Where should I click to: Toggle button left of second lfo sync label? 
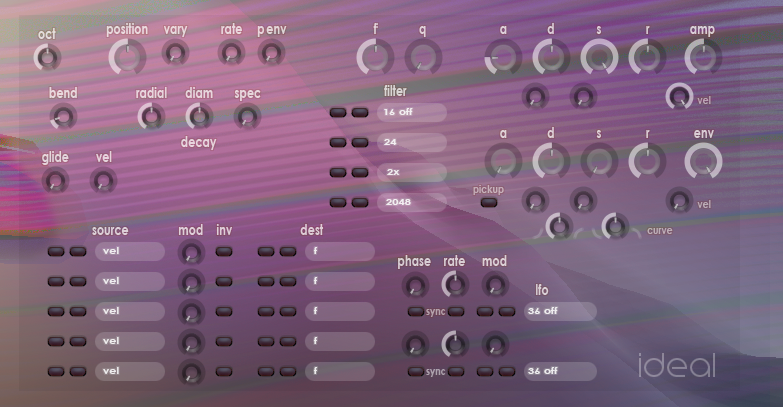pos(415,372)
